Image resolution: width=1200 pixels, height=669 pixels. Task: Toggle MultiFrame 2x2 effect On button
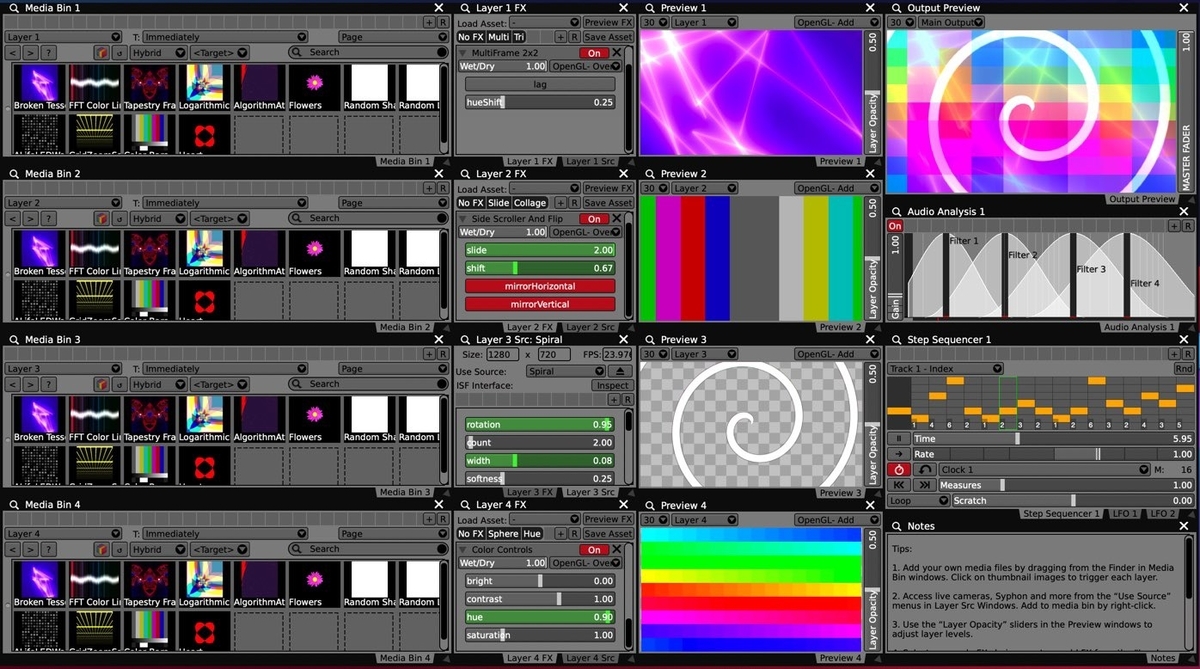click(x=594, y=53)
